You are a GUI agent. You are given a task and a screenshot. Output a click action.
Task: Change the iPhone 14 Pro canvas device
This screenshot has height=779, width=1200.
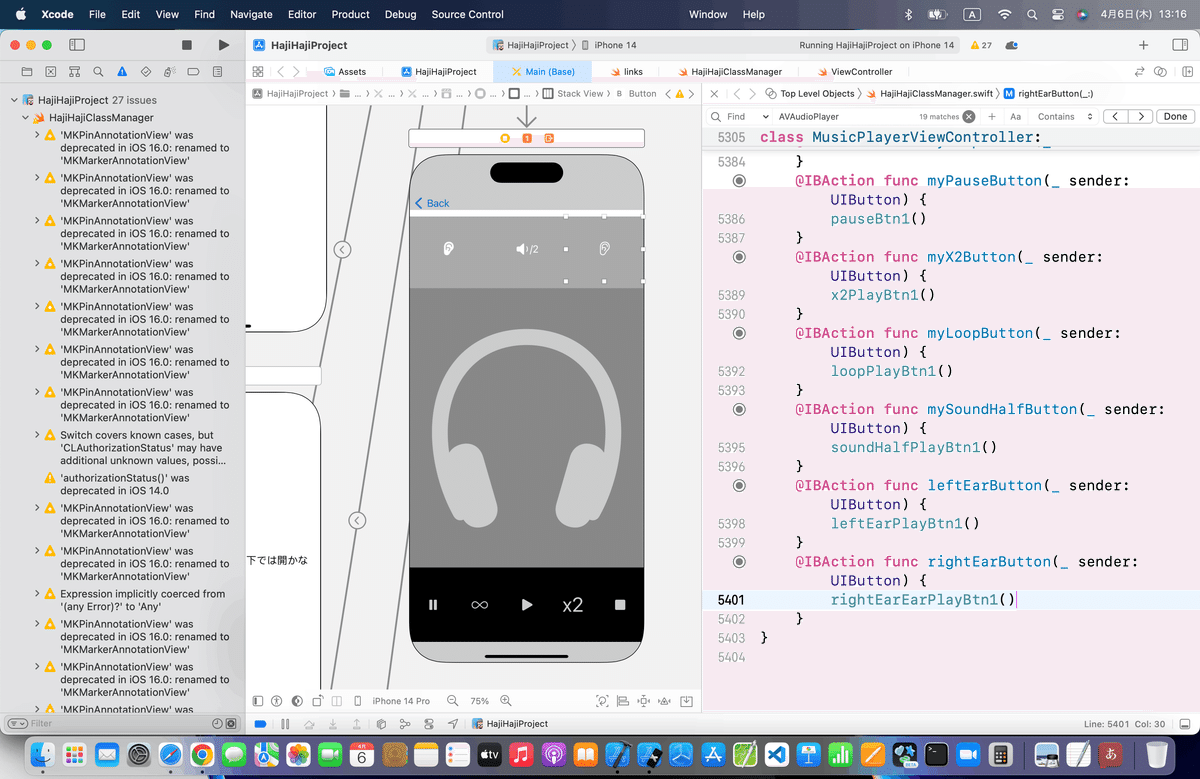tap(400, 701)
